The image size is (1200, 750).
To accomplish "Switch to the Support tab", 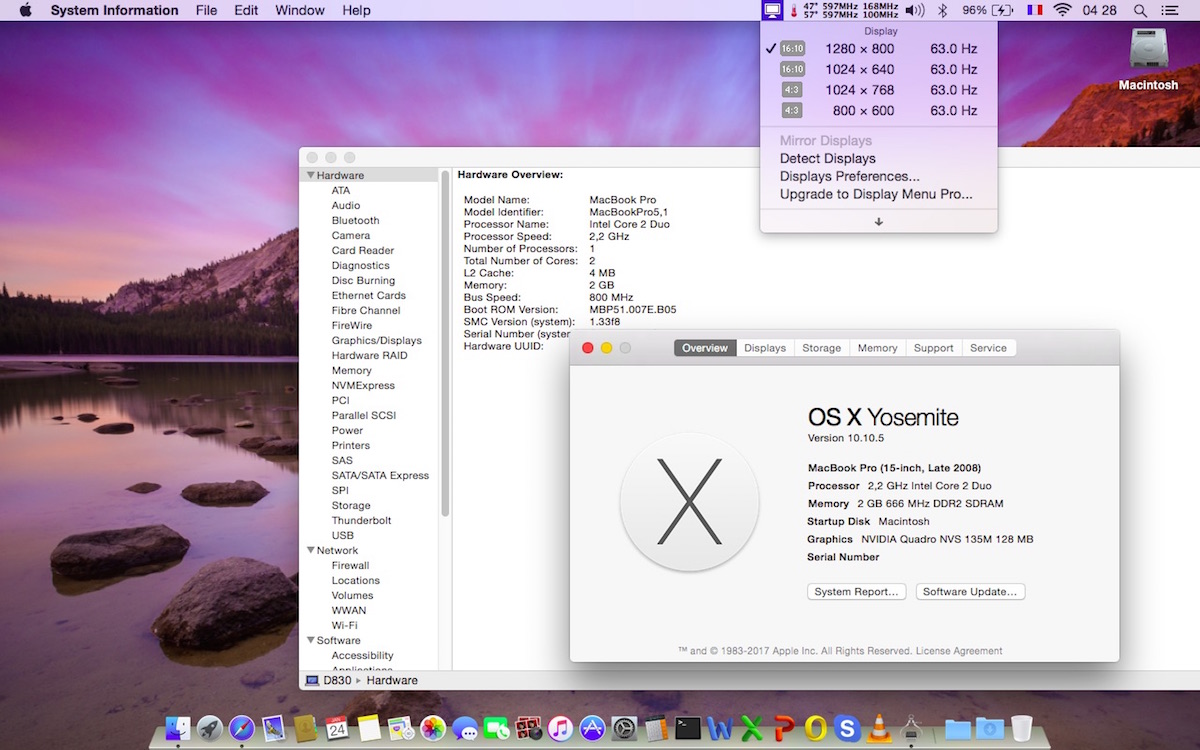I will (x=933, y=348).
